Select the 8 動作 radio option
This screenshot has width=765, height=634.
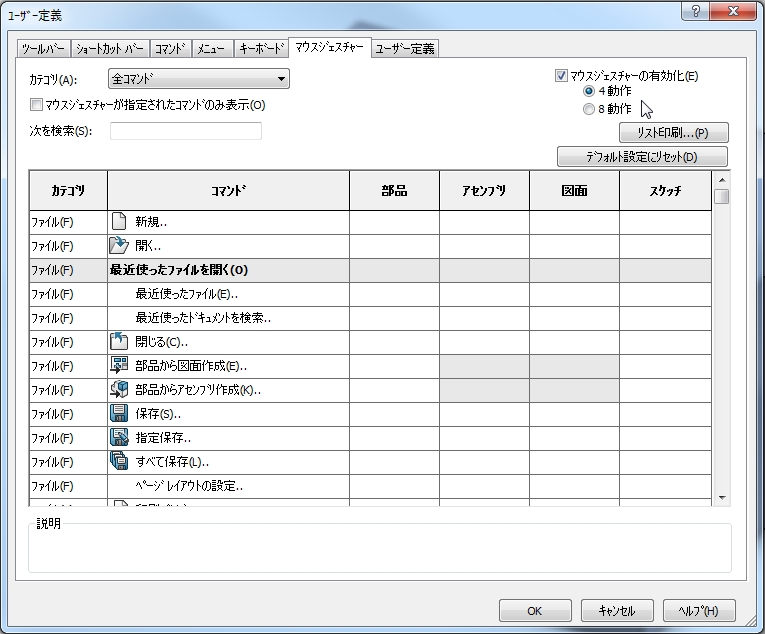tap(589, 110)
